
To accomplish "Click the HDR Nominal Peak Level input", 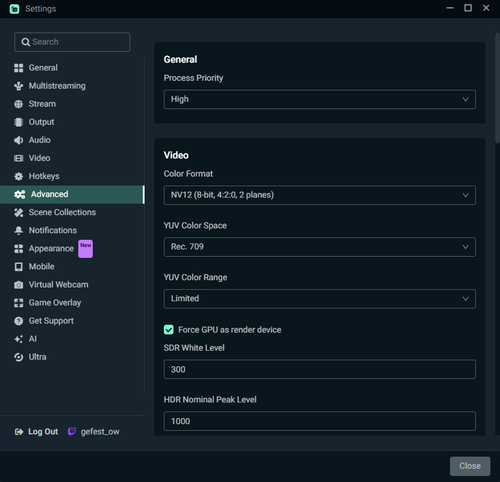I will click(x=320, y=421).
